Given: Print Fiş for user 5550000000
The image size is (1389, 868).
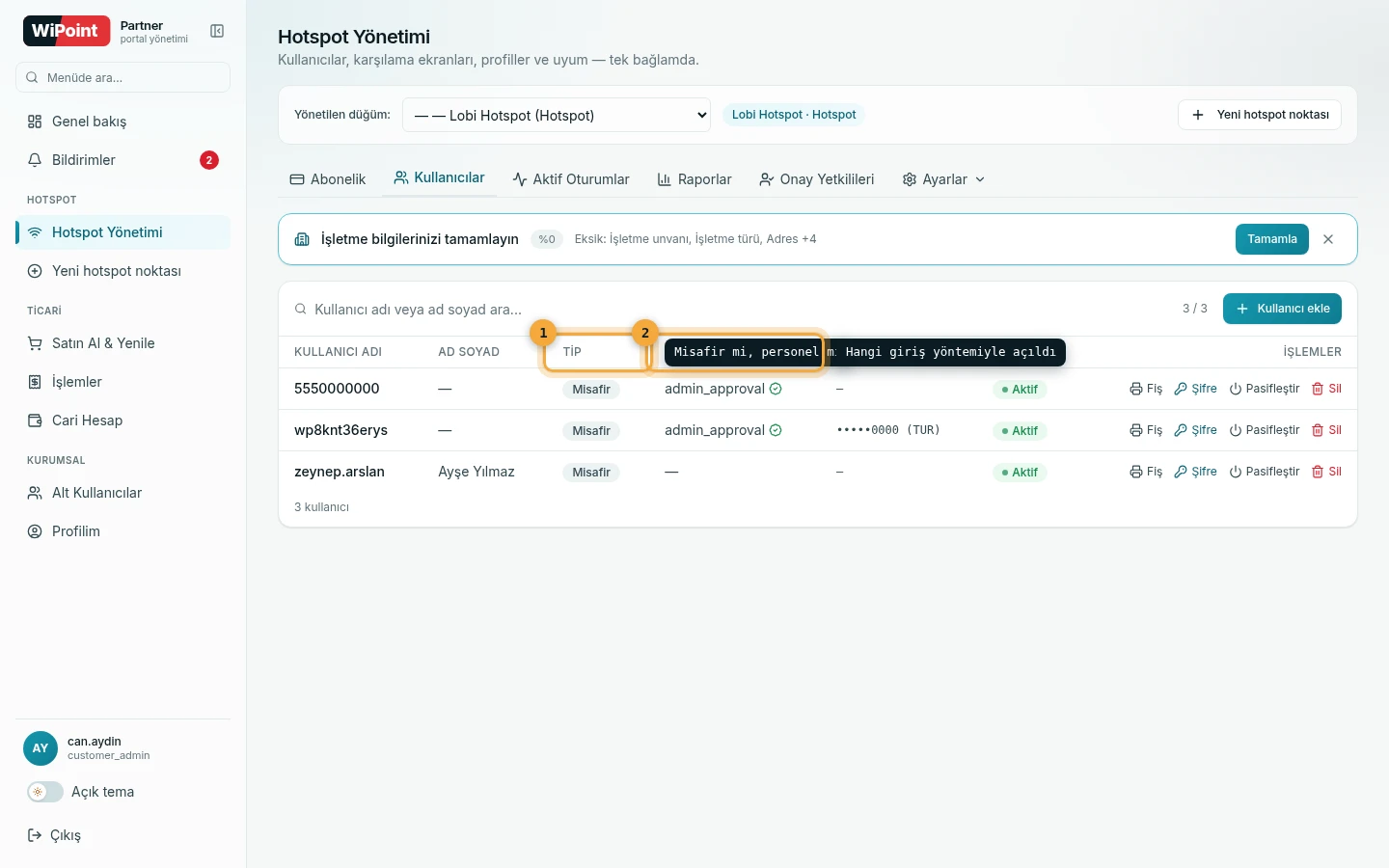Looking at the screenshot, I should point(1146,389).
